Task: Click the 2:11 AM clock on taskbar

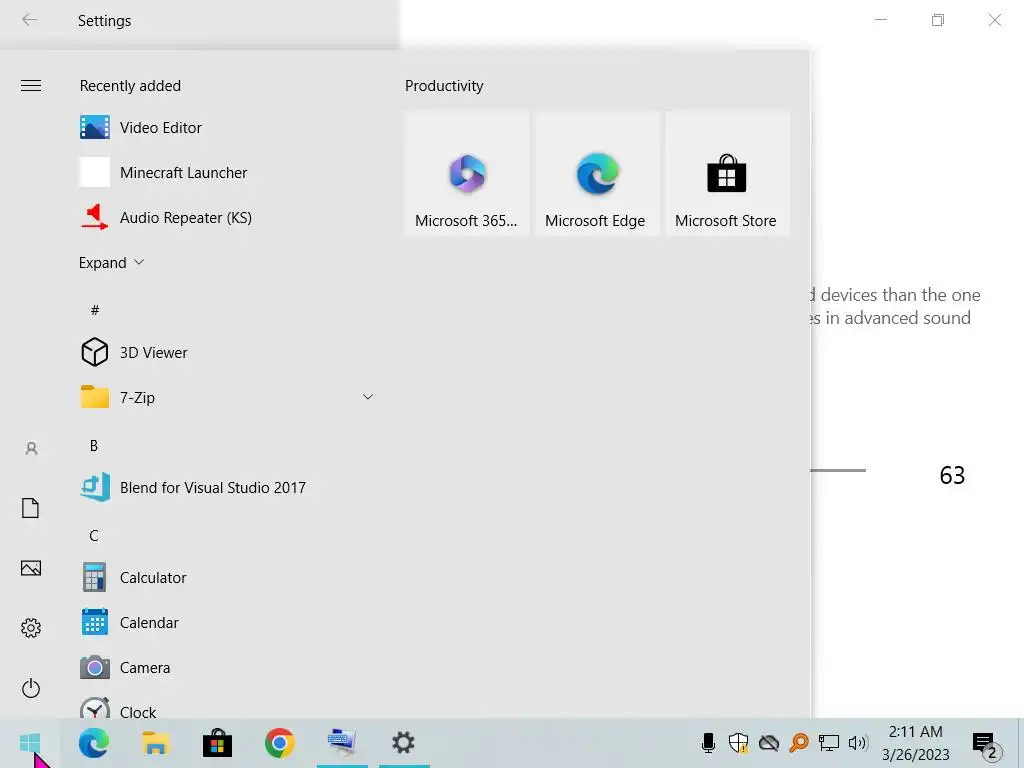Action: (x=916, y=732)
